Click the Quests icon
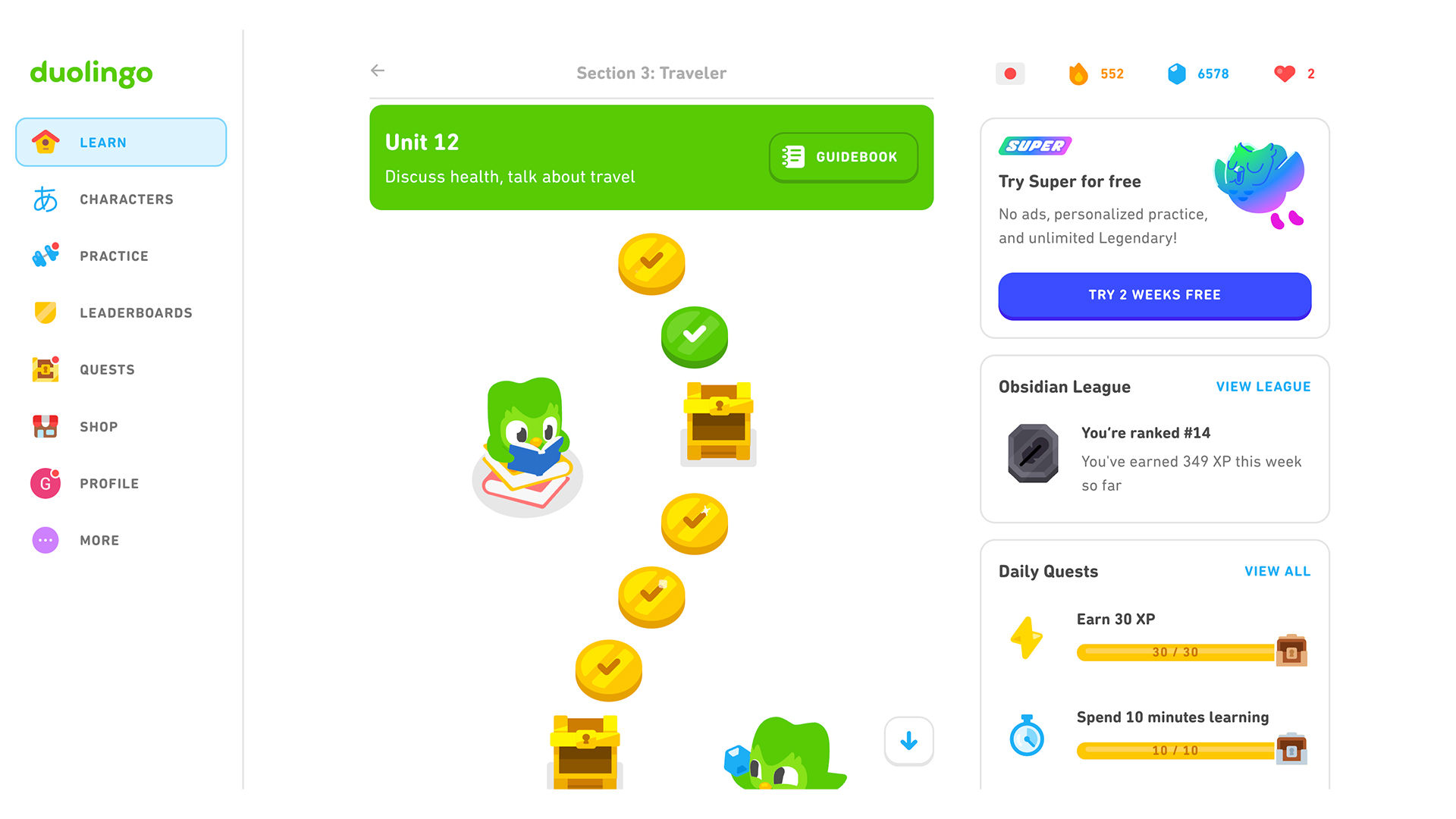1456x819 pixels. coord(45,369)
